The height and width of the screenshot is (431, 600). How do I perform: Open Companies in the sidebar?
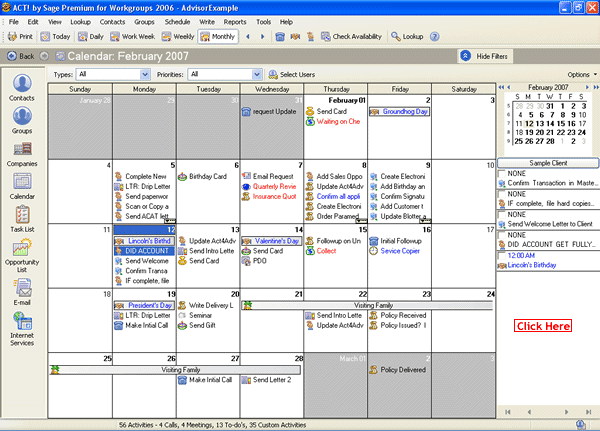(22, 153)
